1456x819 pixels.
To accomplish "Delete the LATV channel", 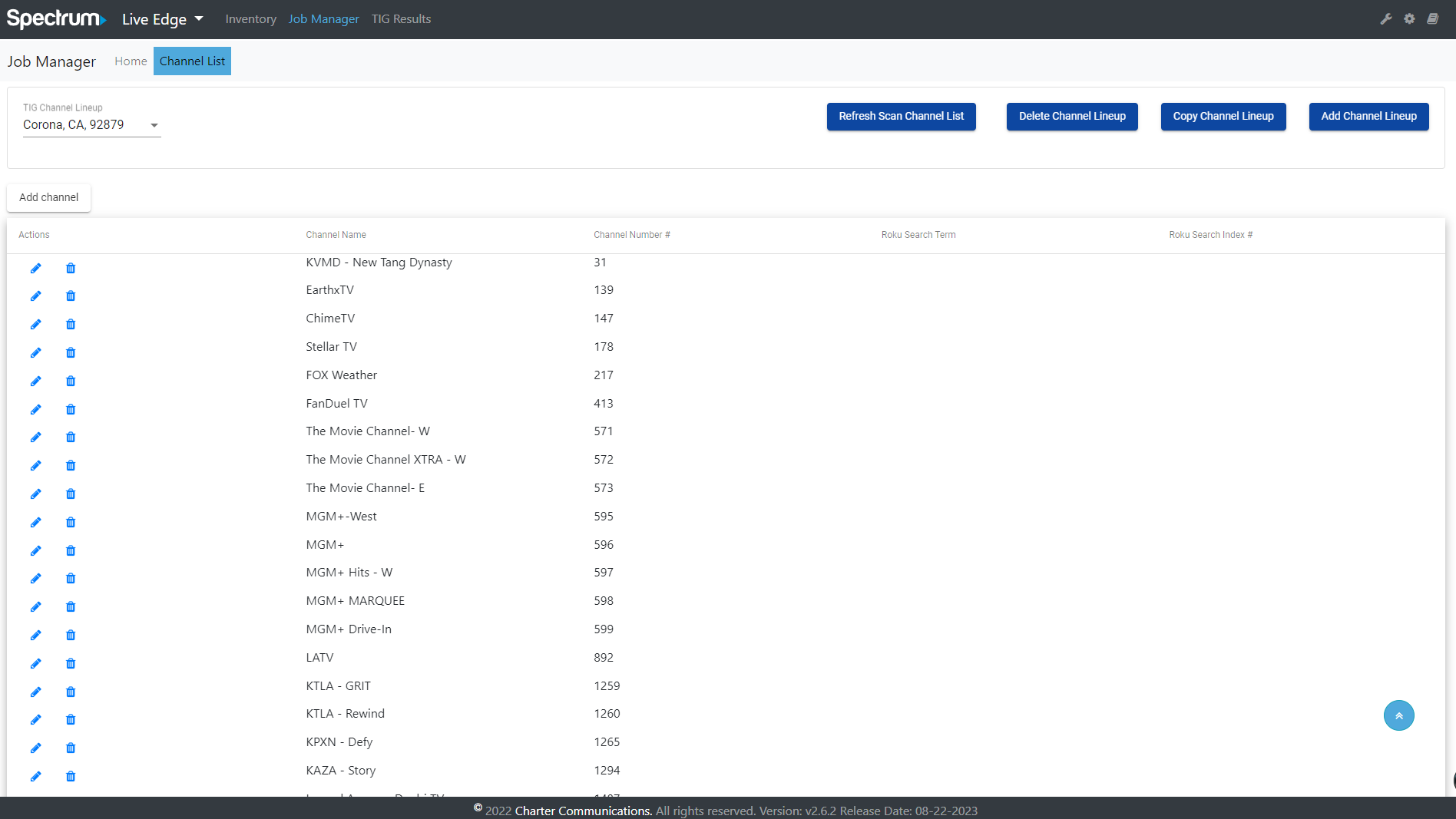I will click(x=71, y=664).
